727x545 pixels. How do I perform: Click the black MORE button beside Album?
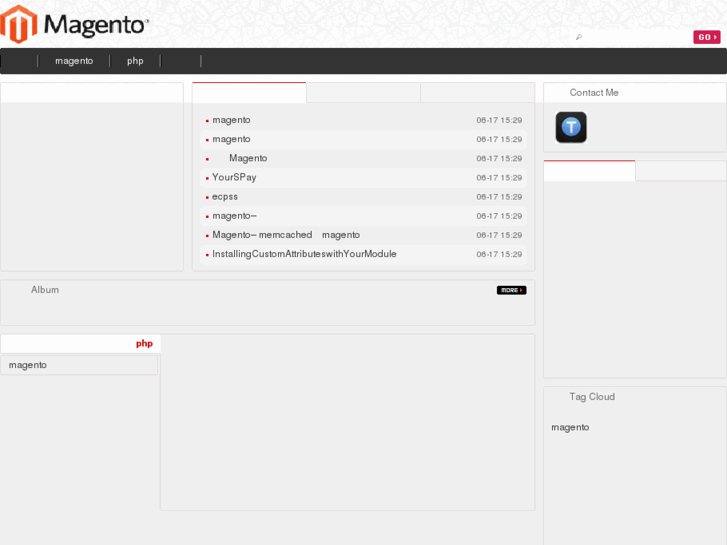(511, 290)
